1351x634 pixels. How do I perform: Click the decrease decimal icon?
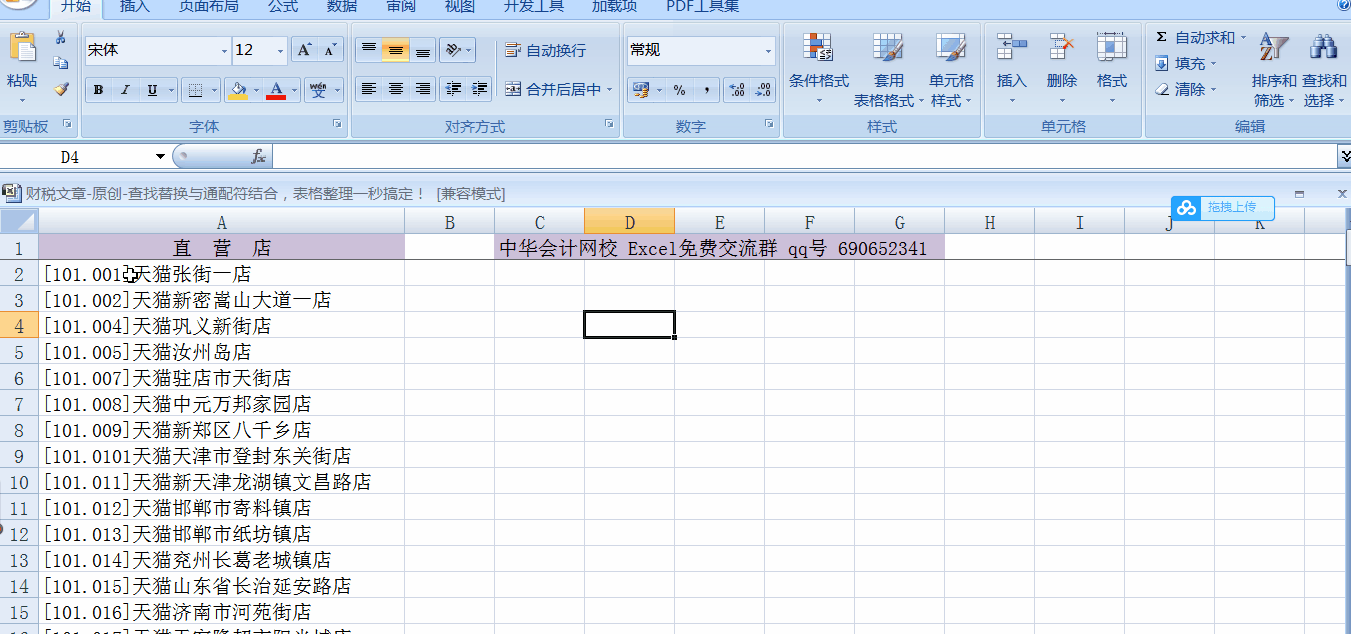tap(763, 90)
